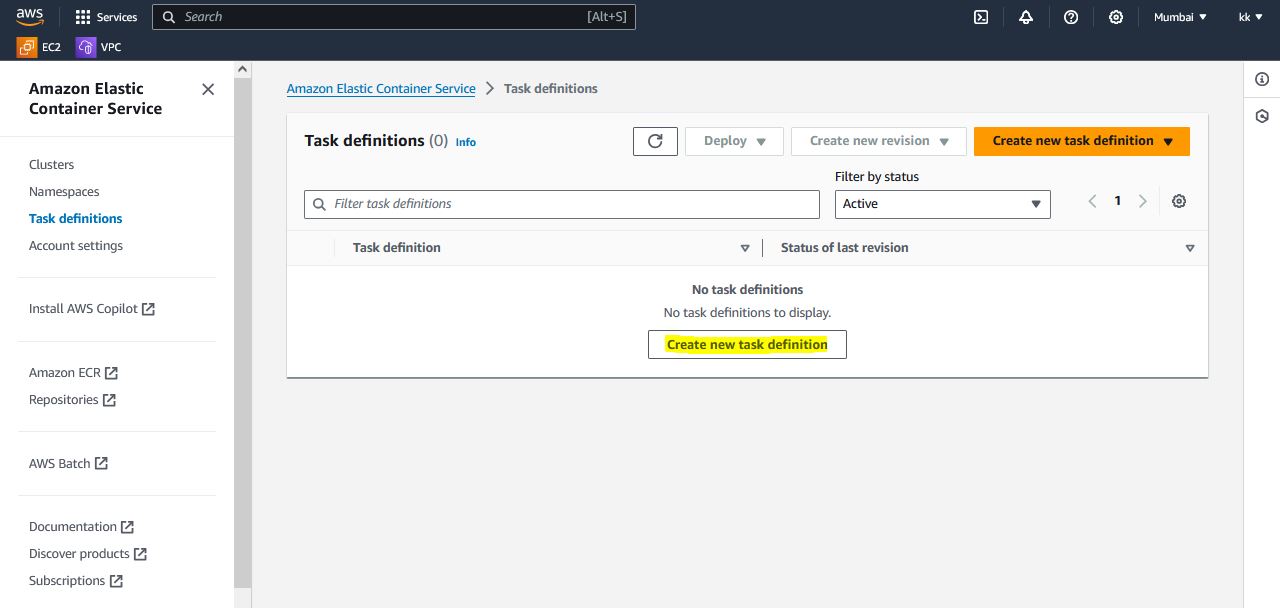The width and height of the screenshot is (1280, 608).
Task: Click the highlighted Create new task definition button
Action: 747,345
